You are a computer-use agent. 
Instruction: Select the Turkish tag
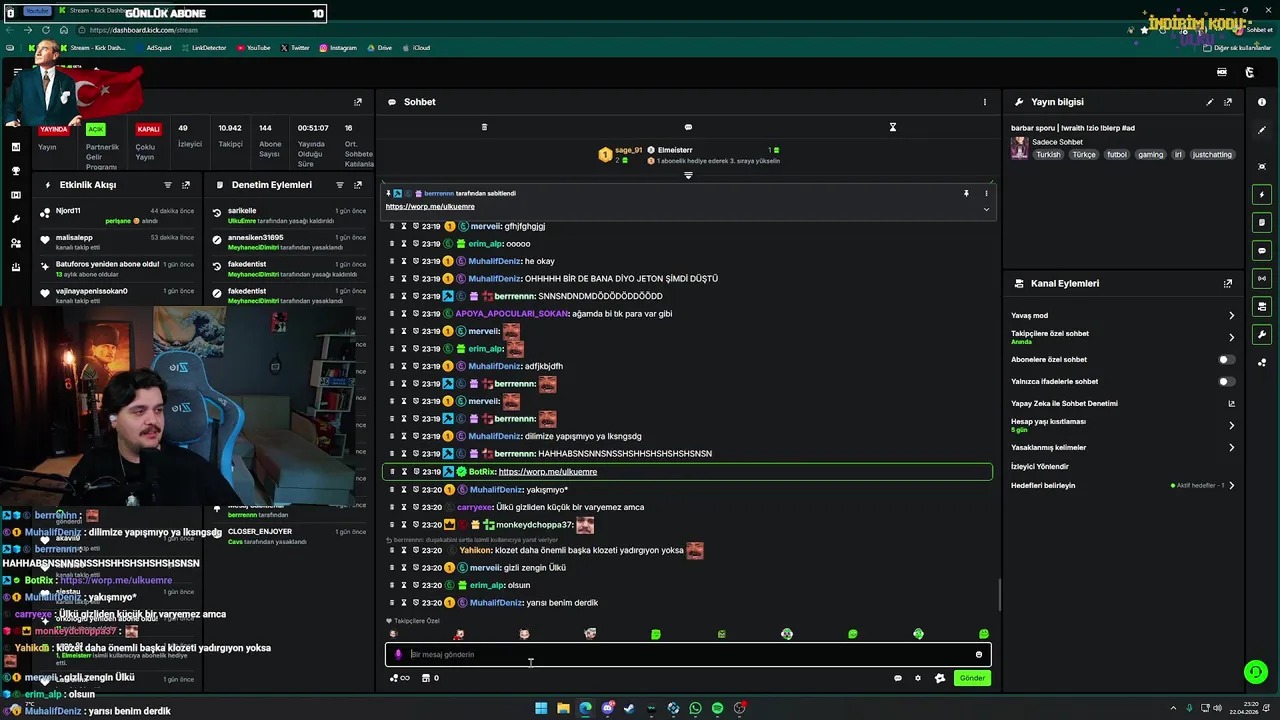coord(1048,155)
